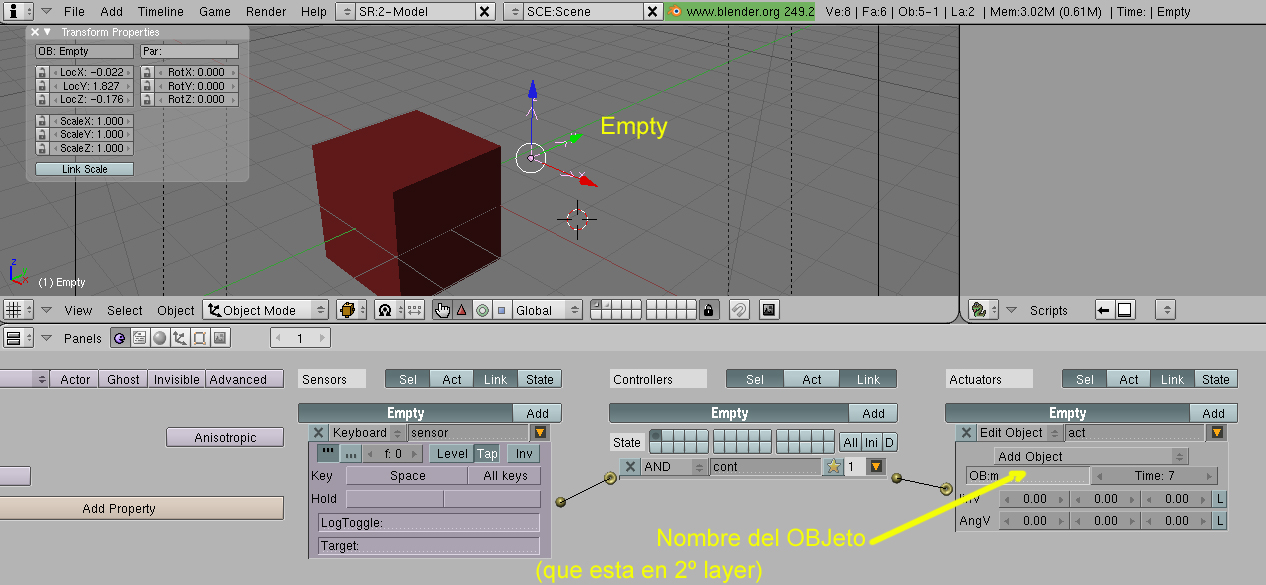Select the rotate manipulator green circle icon
The image size is (1266, 585).
[482, 310]
